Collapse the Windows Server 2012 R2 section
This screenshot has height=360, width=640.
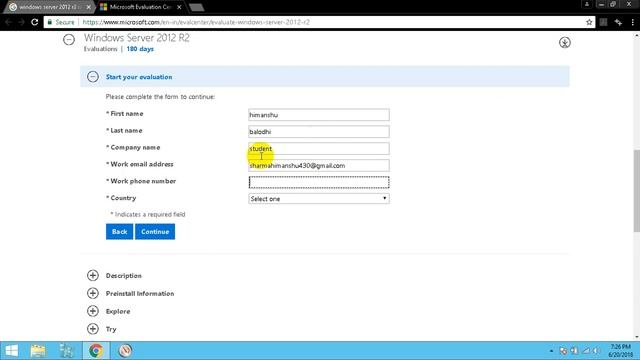(69, 40)
